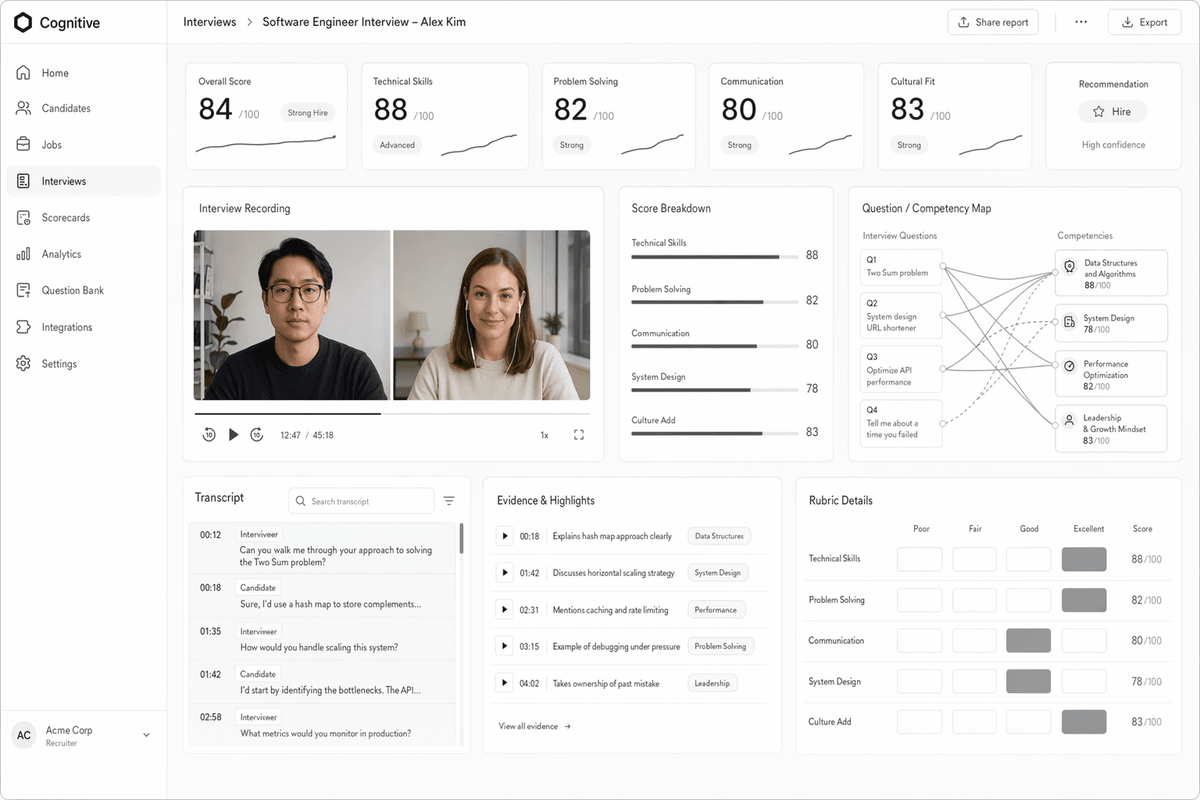This screenshot has width=1200, height=800.
Task: Enter fullscreen for the recording
Action: tap(578, 435)
